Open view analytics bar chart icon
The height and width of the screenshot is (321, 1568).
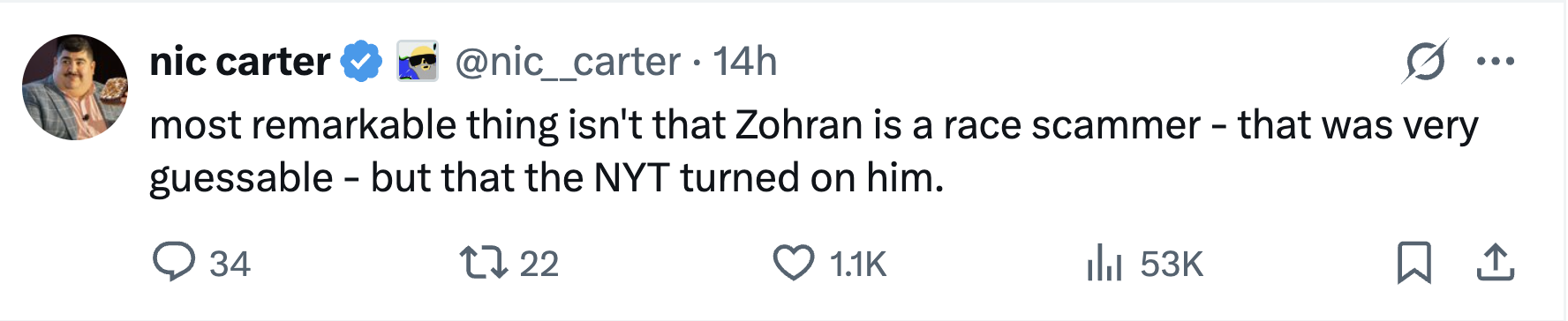click(x=1104, y=263)
